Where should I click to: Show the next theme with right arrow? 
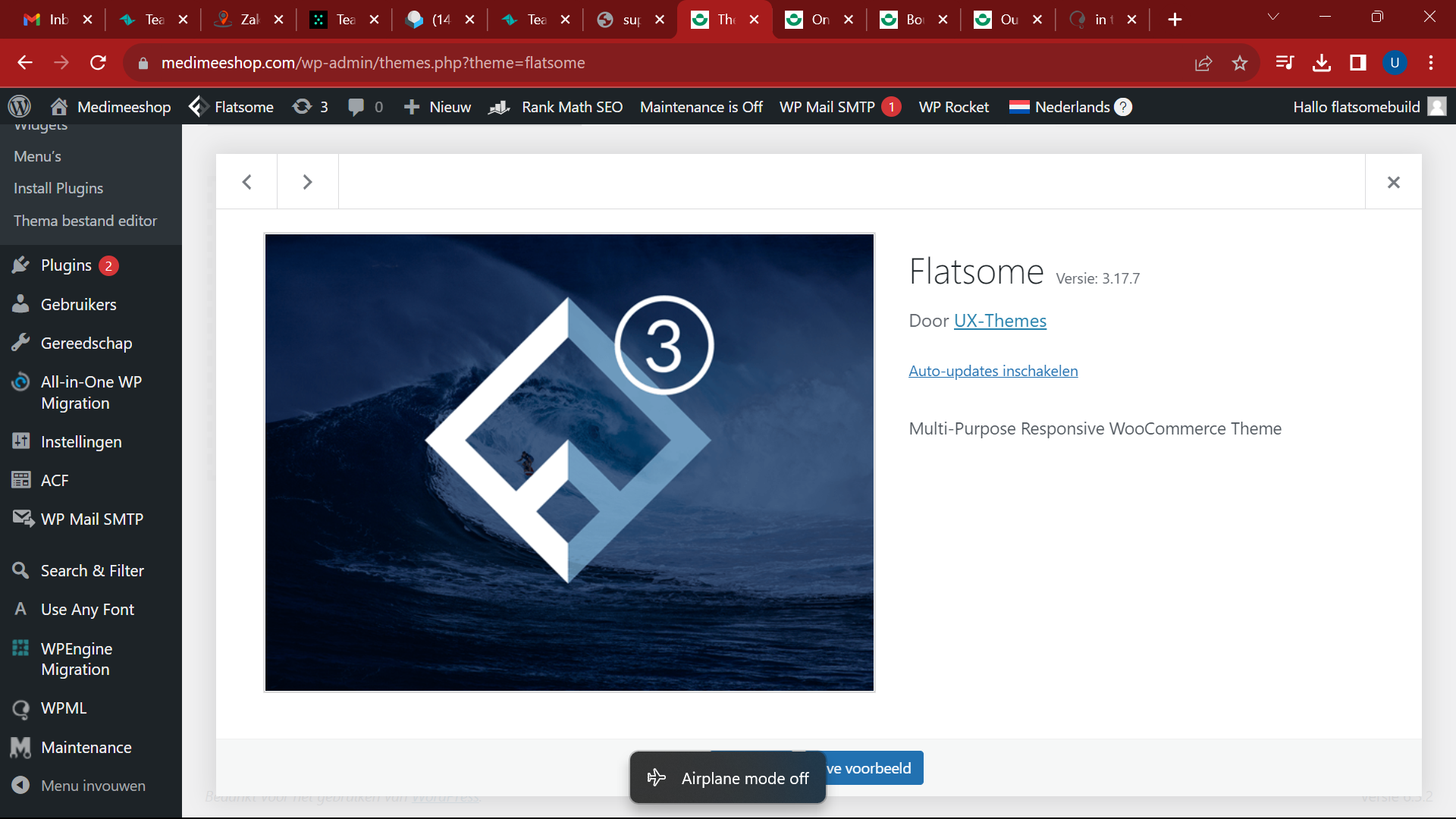click(x=307, y=182)
